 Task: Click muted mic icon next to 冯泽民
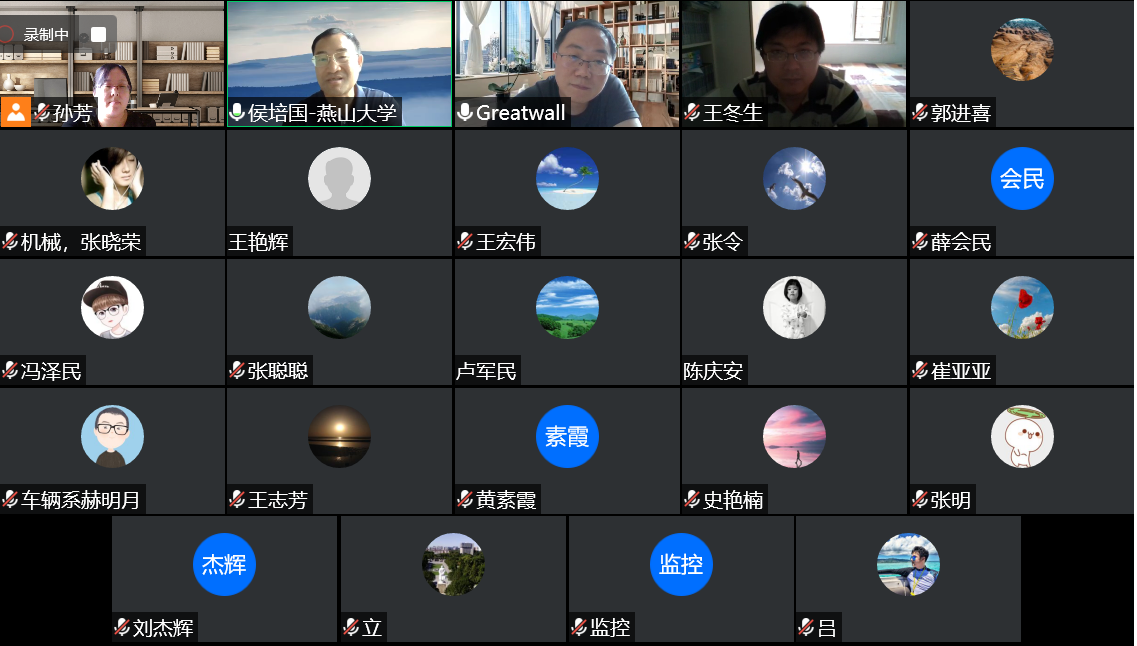click(10, 370)
